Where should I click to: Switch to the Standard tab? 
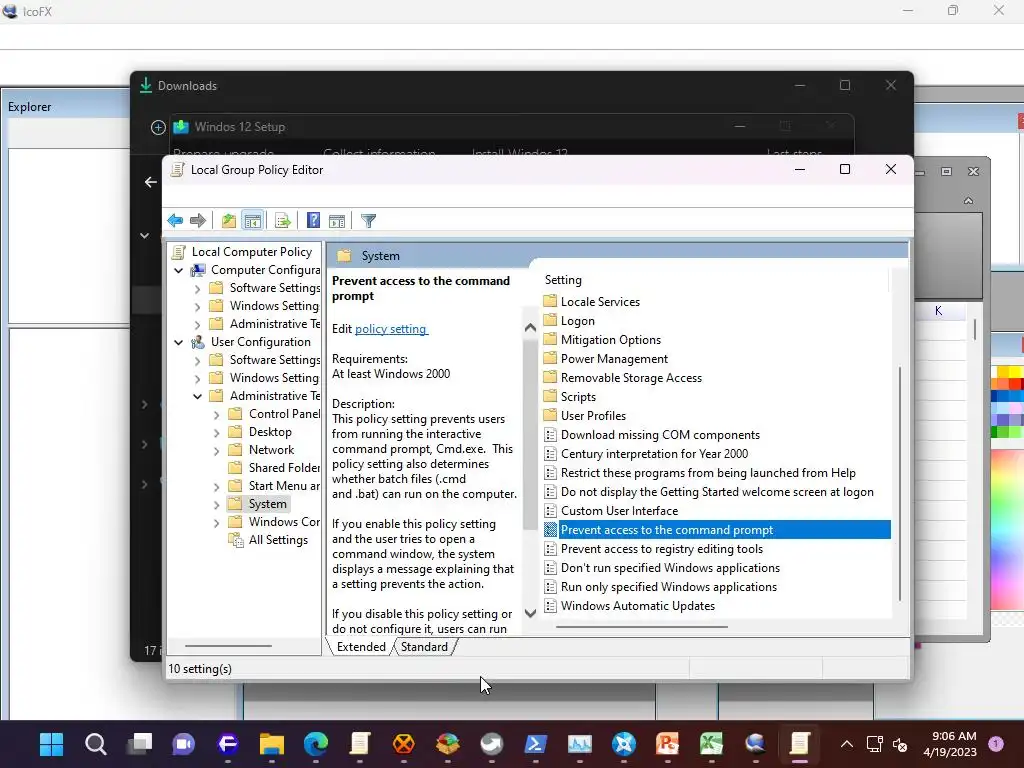424,647
